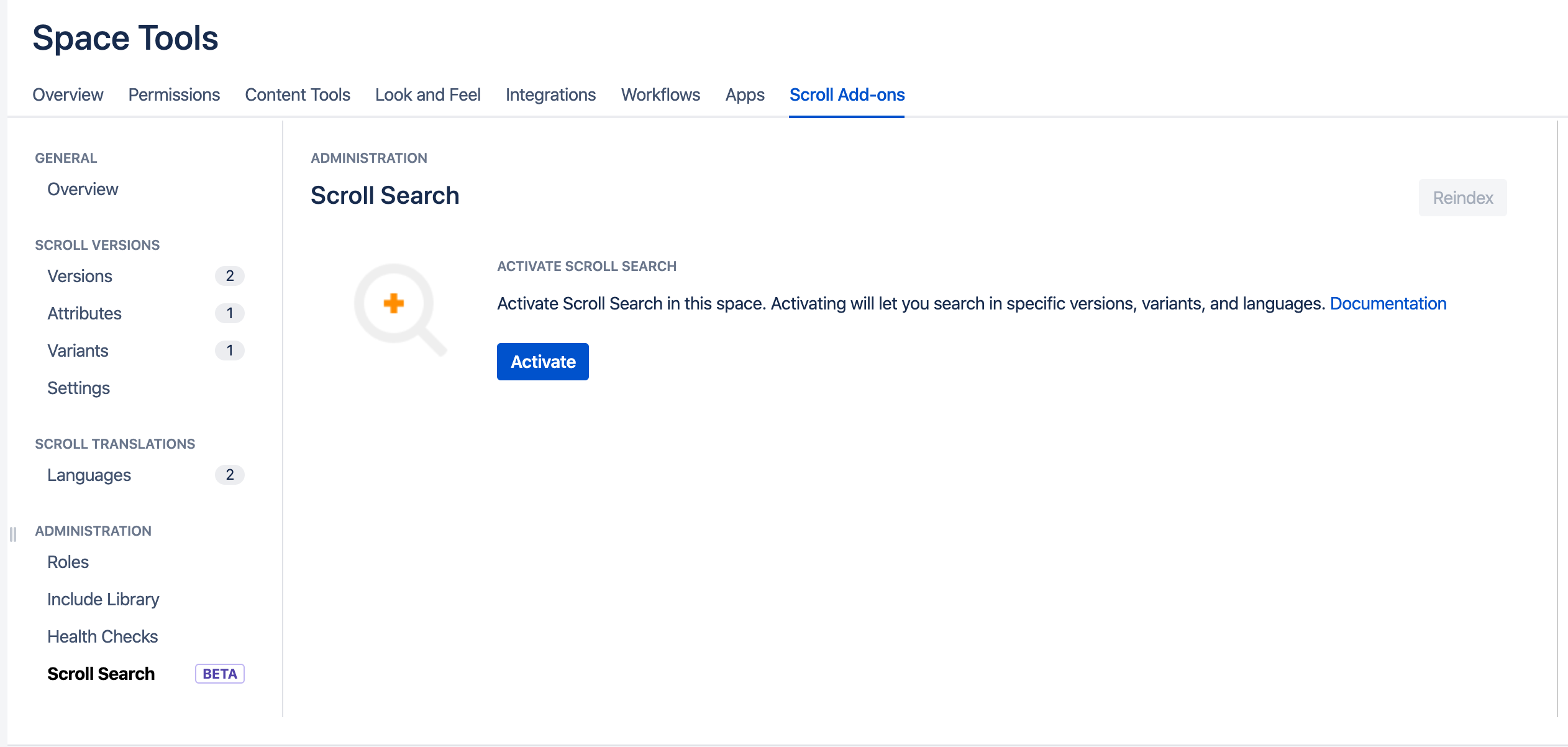Click the BETA badge beside Scroll Search
1568x747 pixels.
220,674
